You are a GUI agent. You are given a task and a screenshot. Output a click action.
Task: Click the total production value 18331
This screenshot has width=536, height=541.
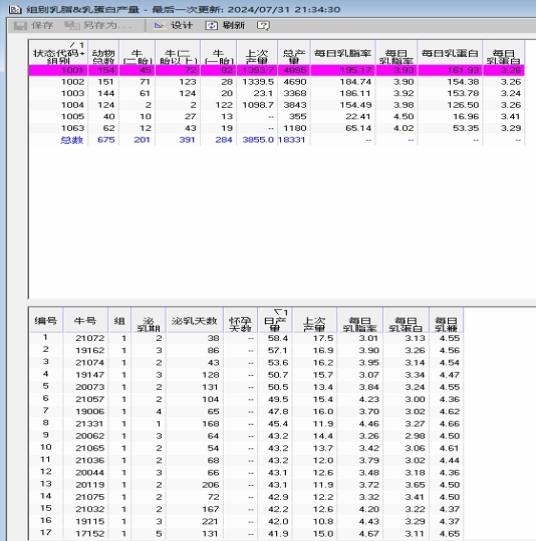[x=292, y=140]
